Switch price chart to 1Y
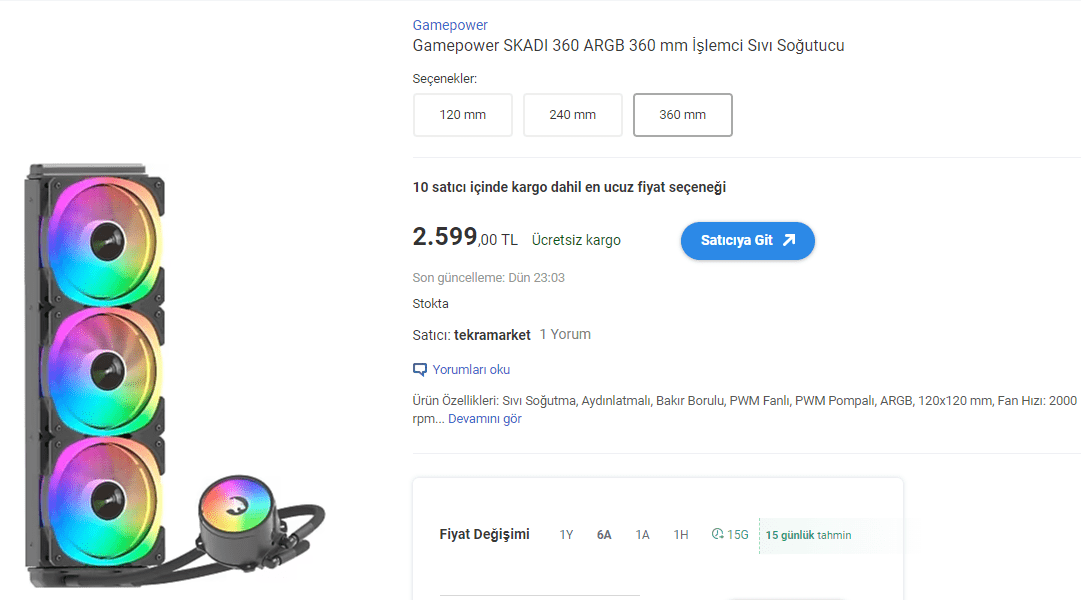 coord(566,534)
